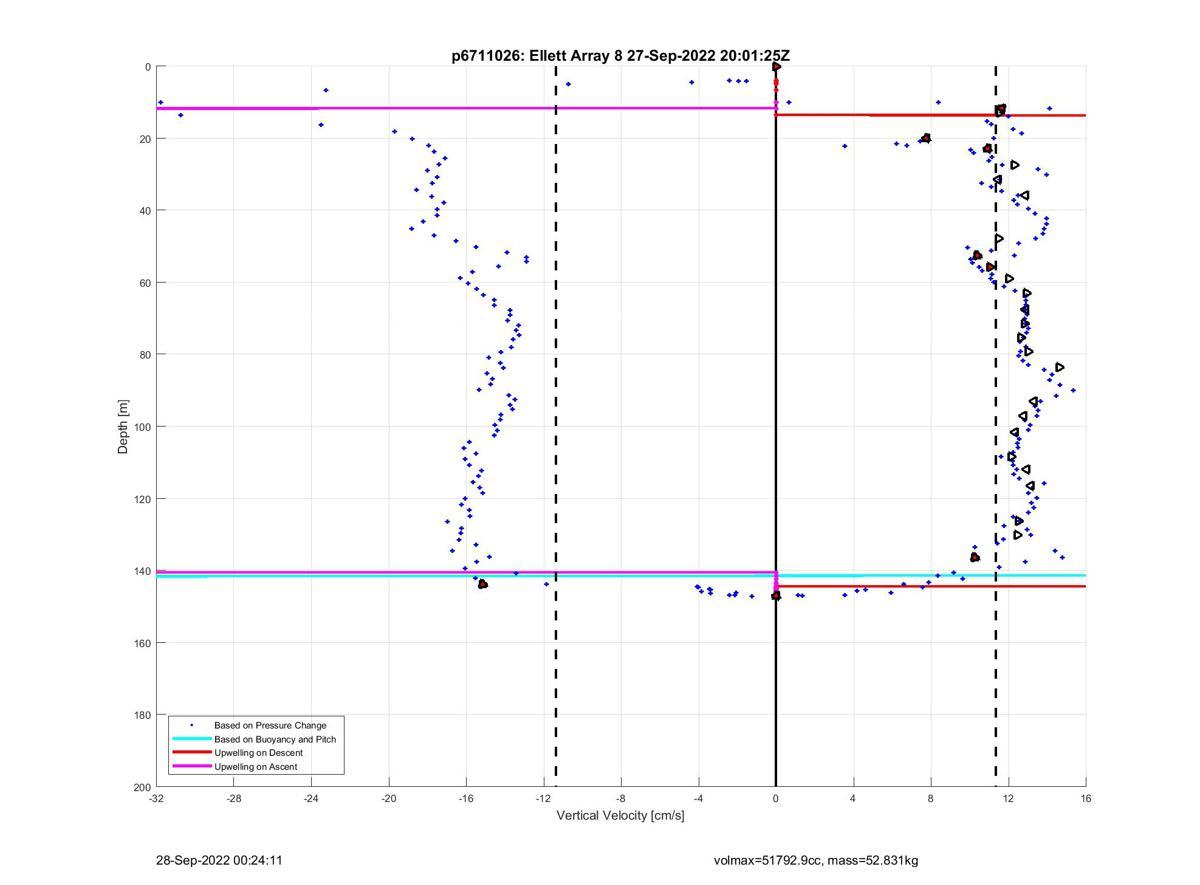The image size is (1200, 885).
Task: Click y-axis tick label 180
Action: click(x=141, y=715)
